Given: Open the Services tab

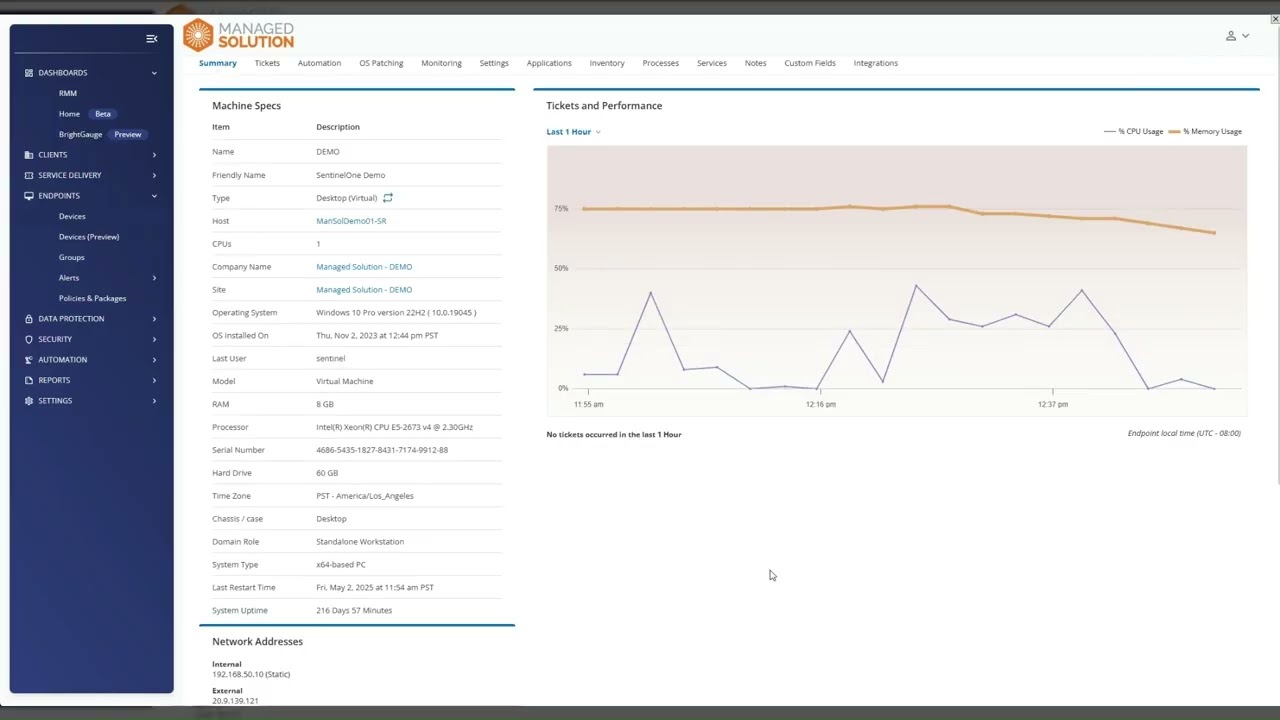Looking at the screenshot, I should [712, 63].
